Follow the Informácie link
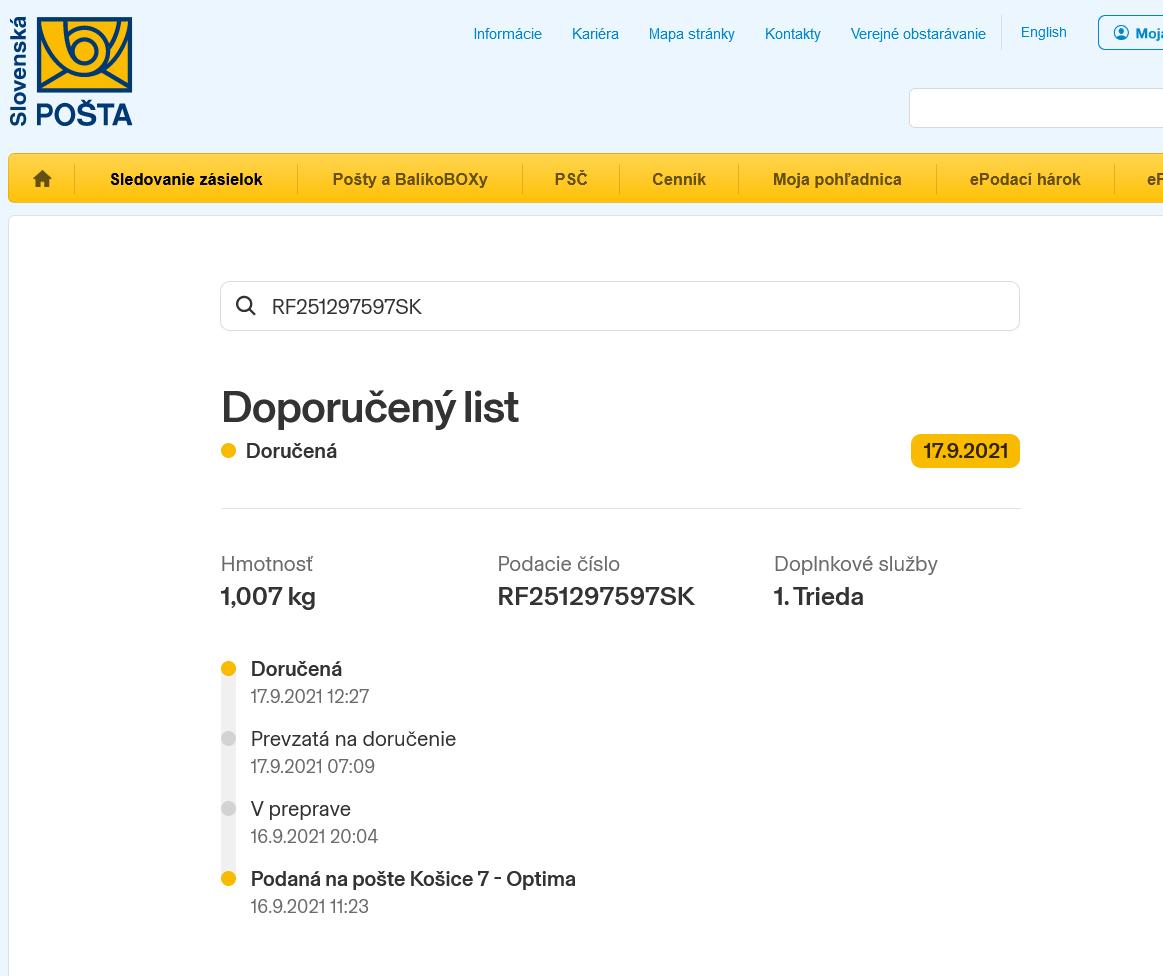1163x976 pixels. (x=507, y=34)
